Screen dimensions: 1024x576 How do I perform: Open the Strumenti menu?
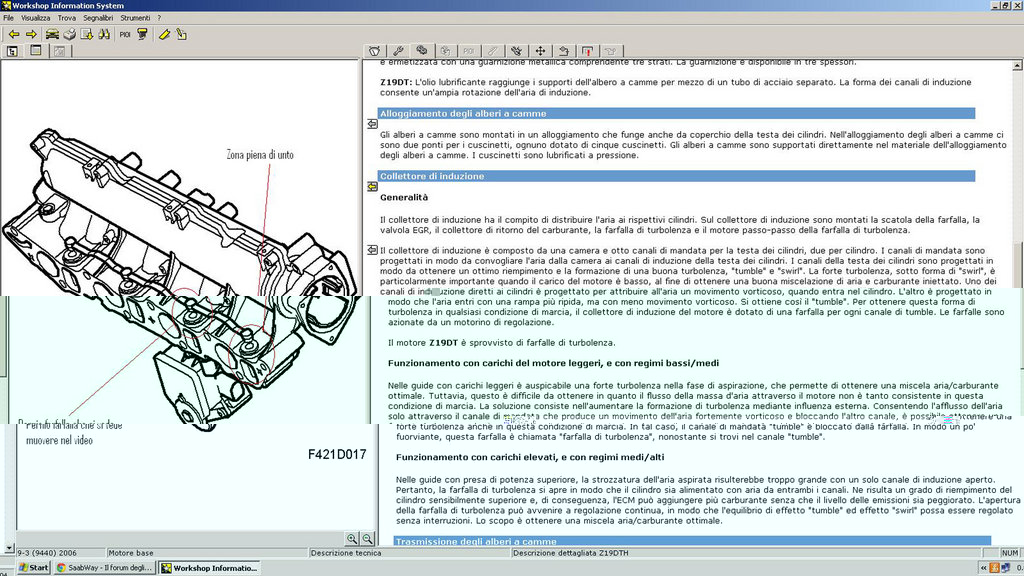tap(135, 18)
